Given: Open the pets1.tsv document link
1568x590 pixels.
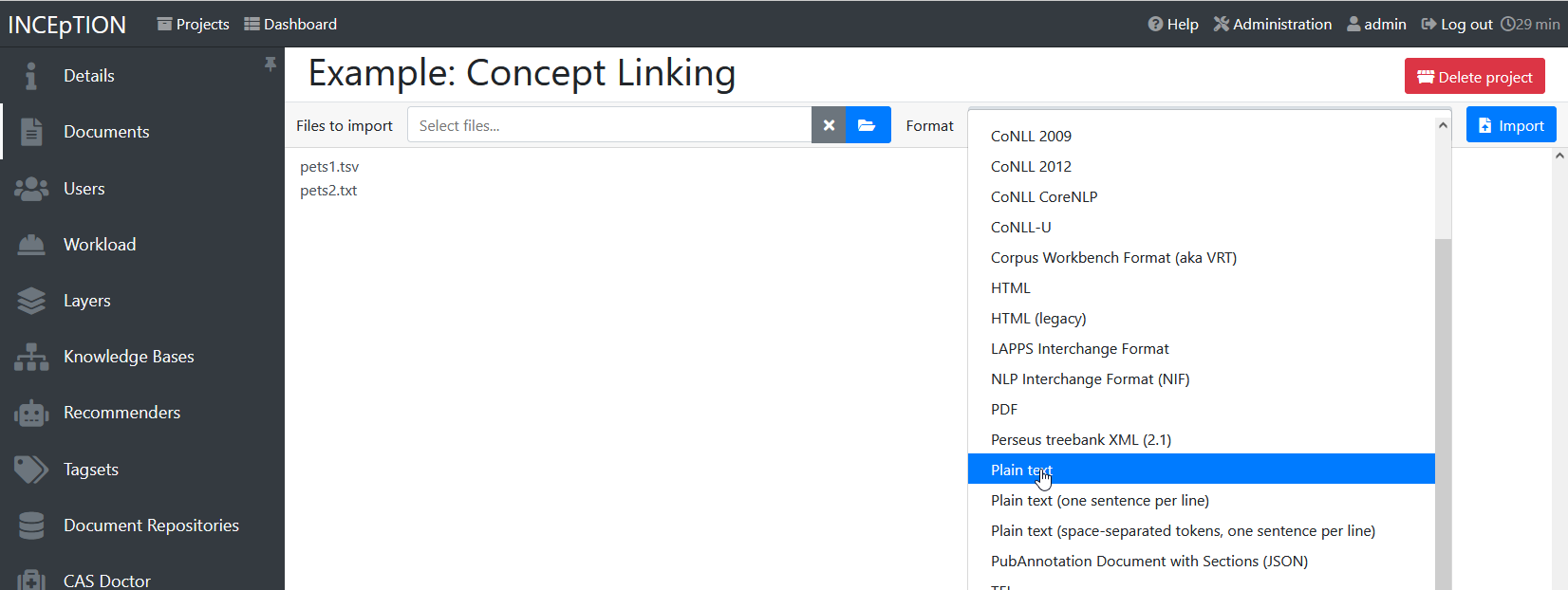Looking at the screenshot, I should pyautogui.click(x=329, y=166).
